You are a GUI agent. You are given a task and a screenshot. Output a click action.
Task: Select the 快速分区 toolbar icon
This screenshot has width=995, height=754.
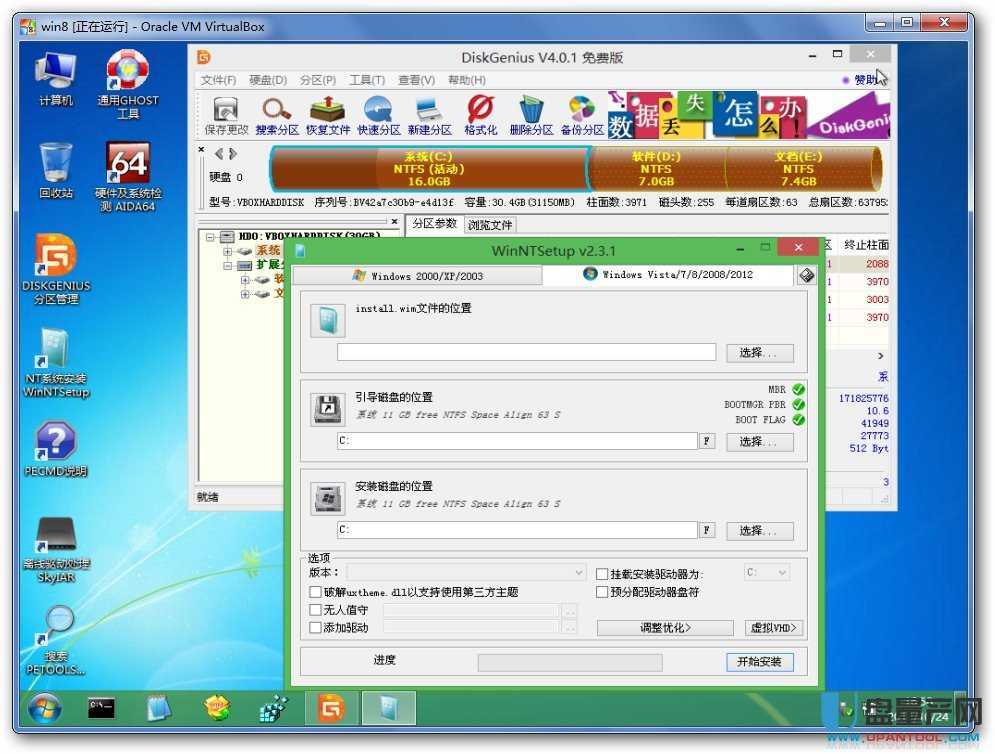pyautogui.click(x=378, y=112)
